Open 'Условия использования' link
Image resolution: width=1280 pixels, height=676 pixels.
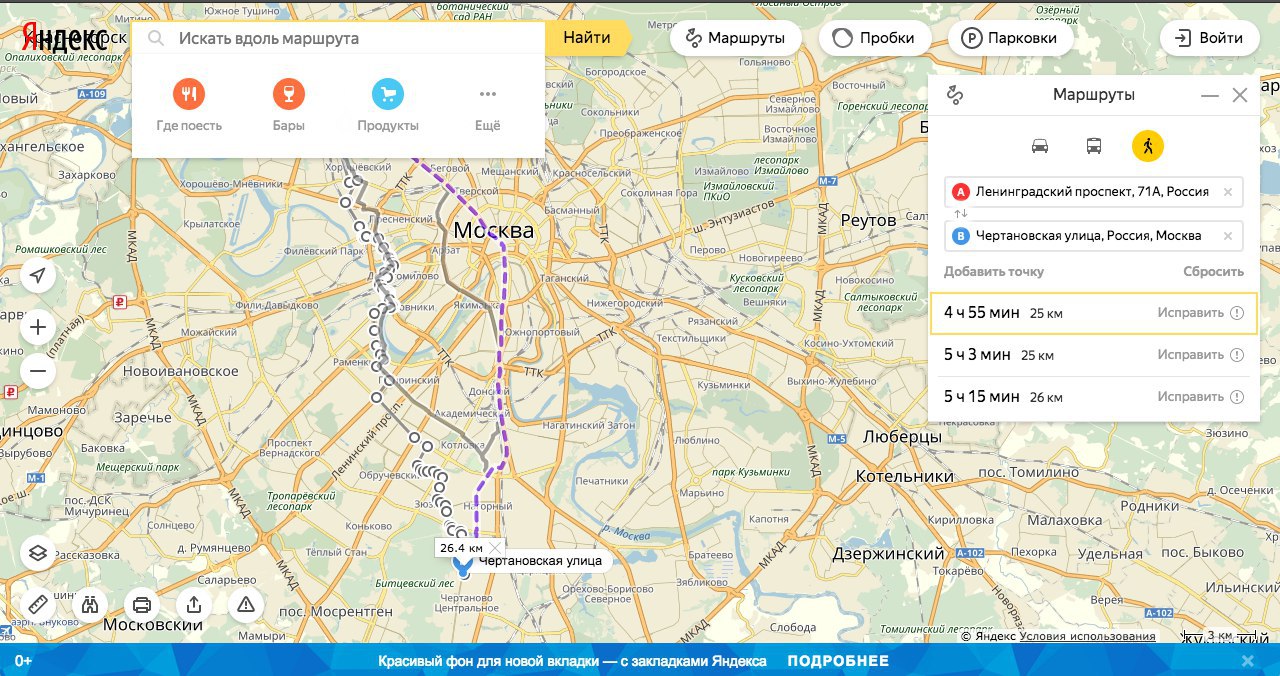click(1087, 636)
